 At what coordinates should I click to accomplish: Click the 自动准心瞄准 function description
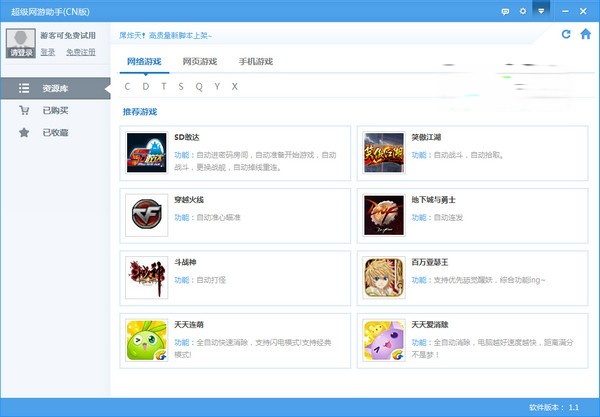tap(218, 218)
